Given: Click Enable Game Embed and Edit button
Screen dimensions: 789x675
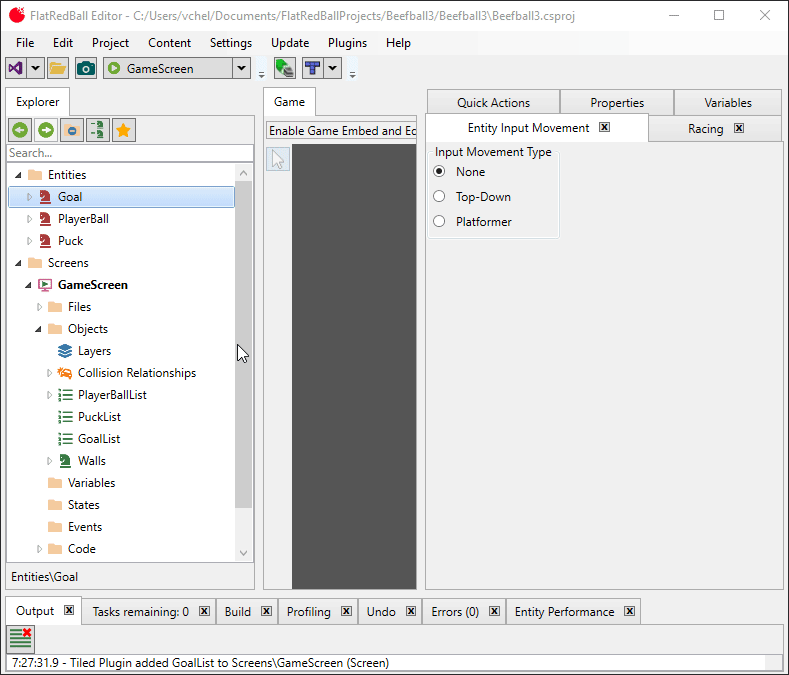Looking at the screenshot, I should [x=342, y=131].
